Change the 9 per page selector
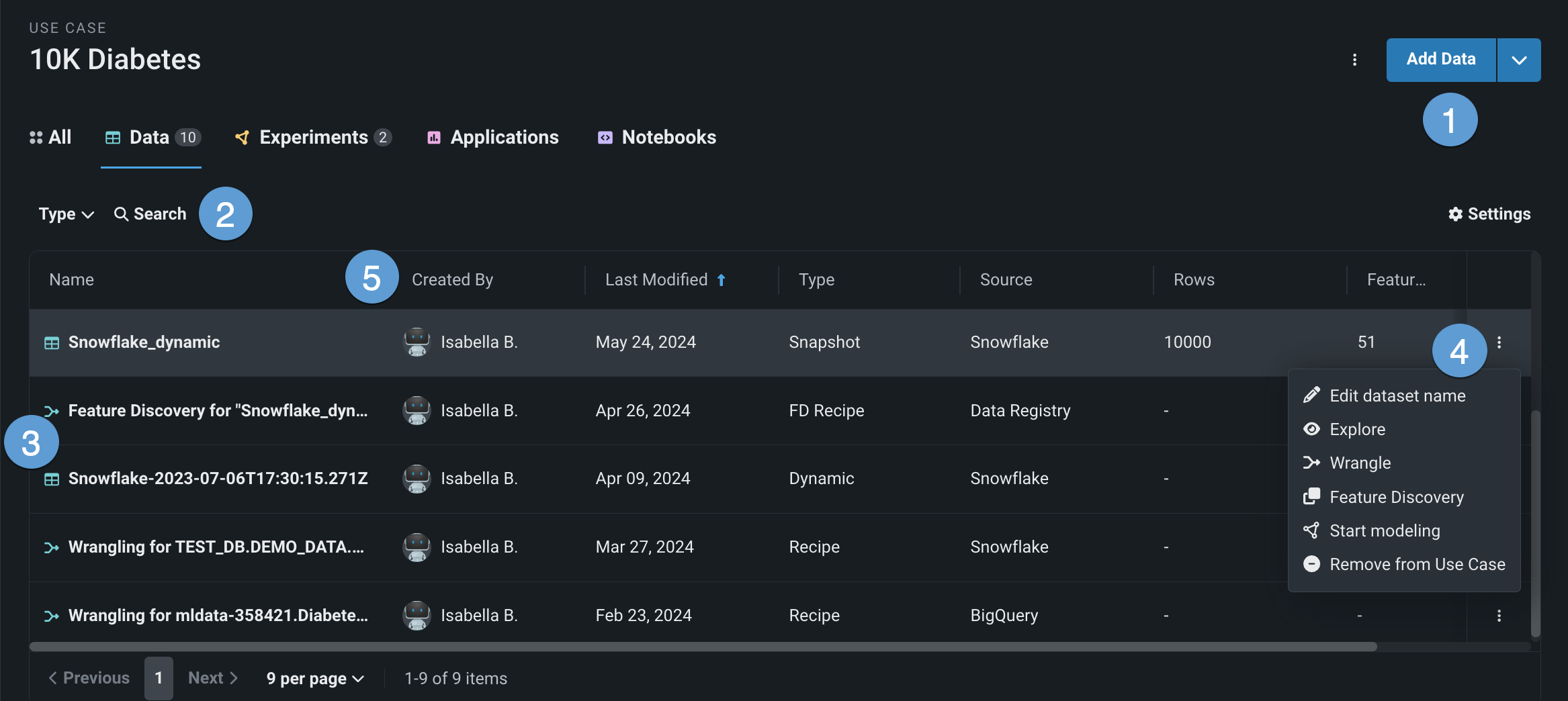Screen dimensions: 1568x701 [314, 679]
